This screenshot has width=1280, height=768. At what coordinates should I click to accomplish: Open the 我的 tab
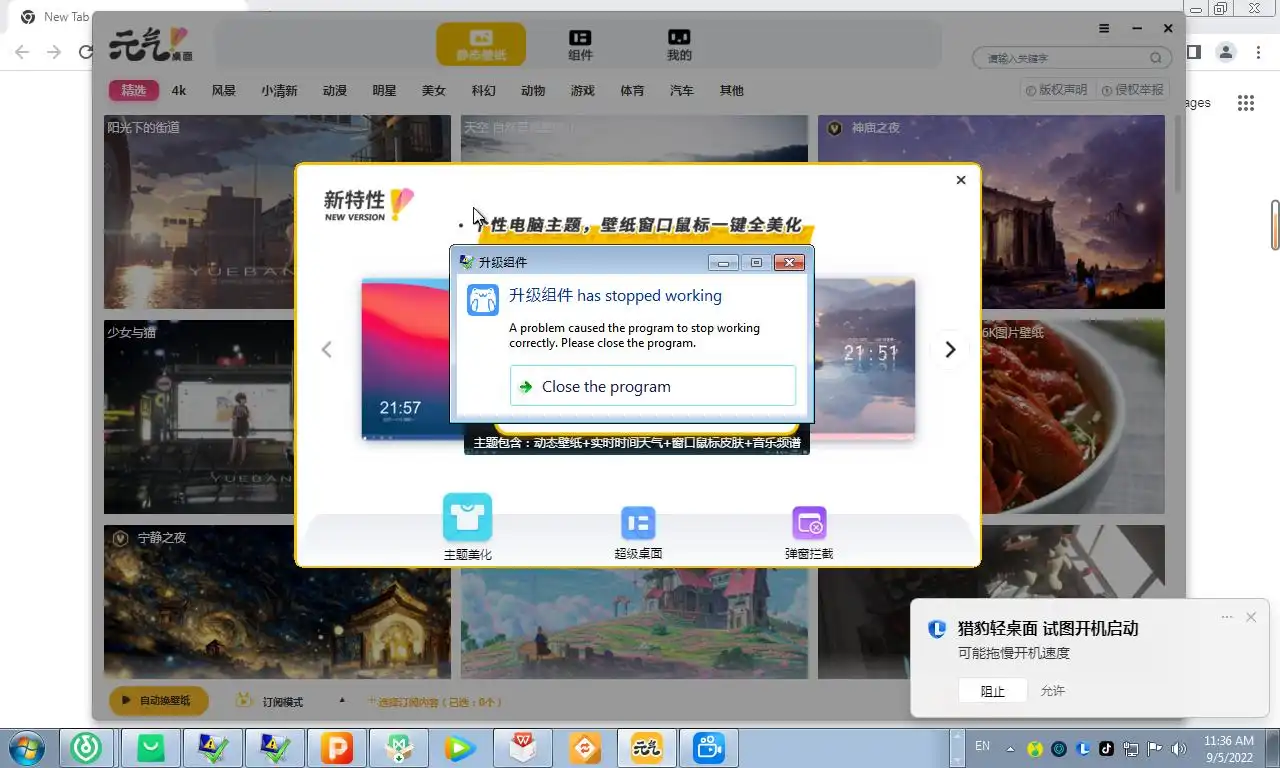679,44
